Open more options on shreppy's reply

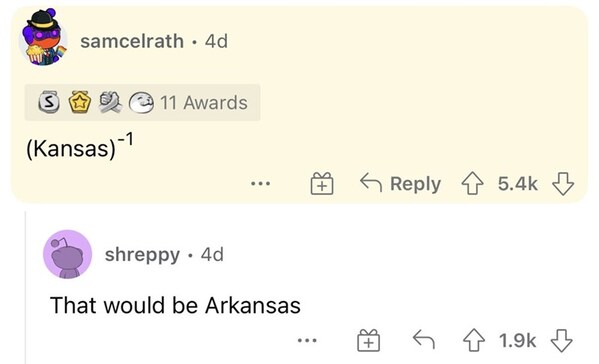click(x=307, y=340)
